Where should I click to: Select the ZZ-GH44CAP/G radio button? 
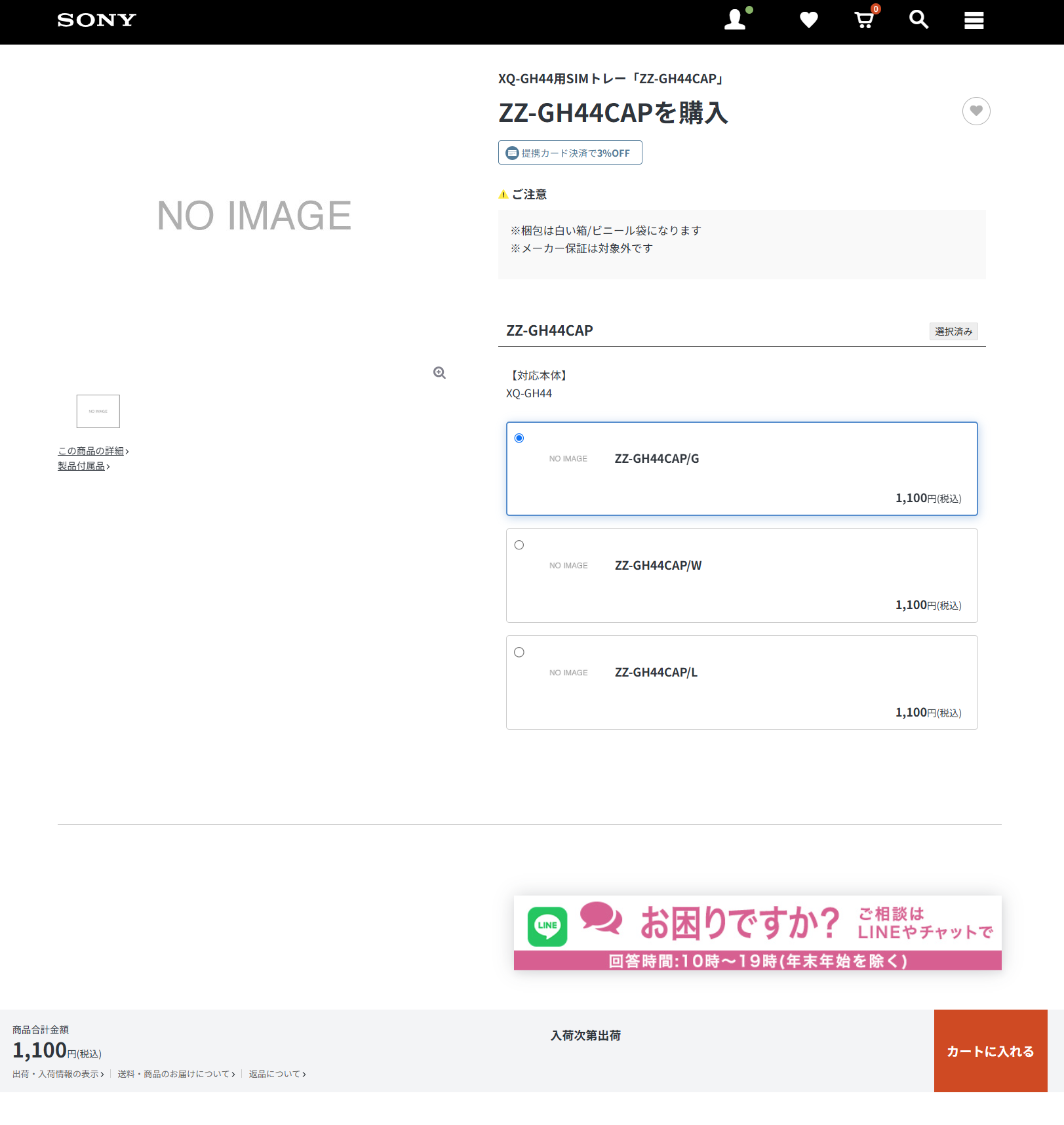coord(519,438)
